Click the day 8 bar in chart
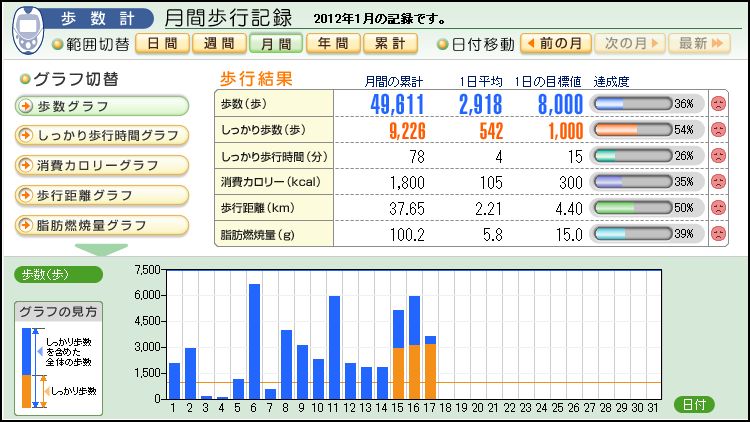 pos(287,365)
